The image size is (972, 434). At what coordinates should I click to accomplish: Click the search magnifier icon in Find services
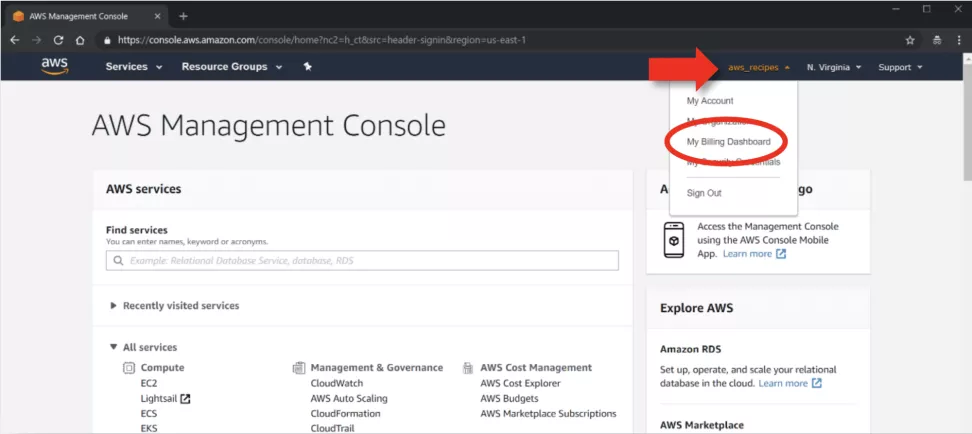pos(118,261)
